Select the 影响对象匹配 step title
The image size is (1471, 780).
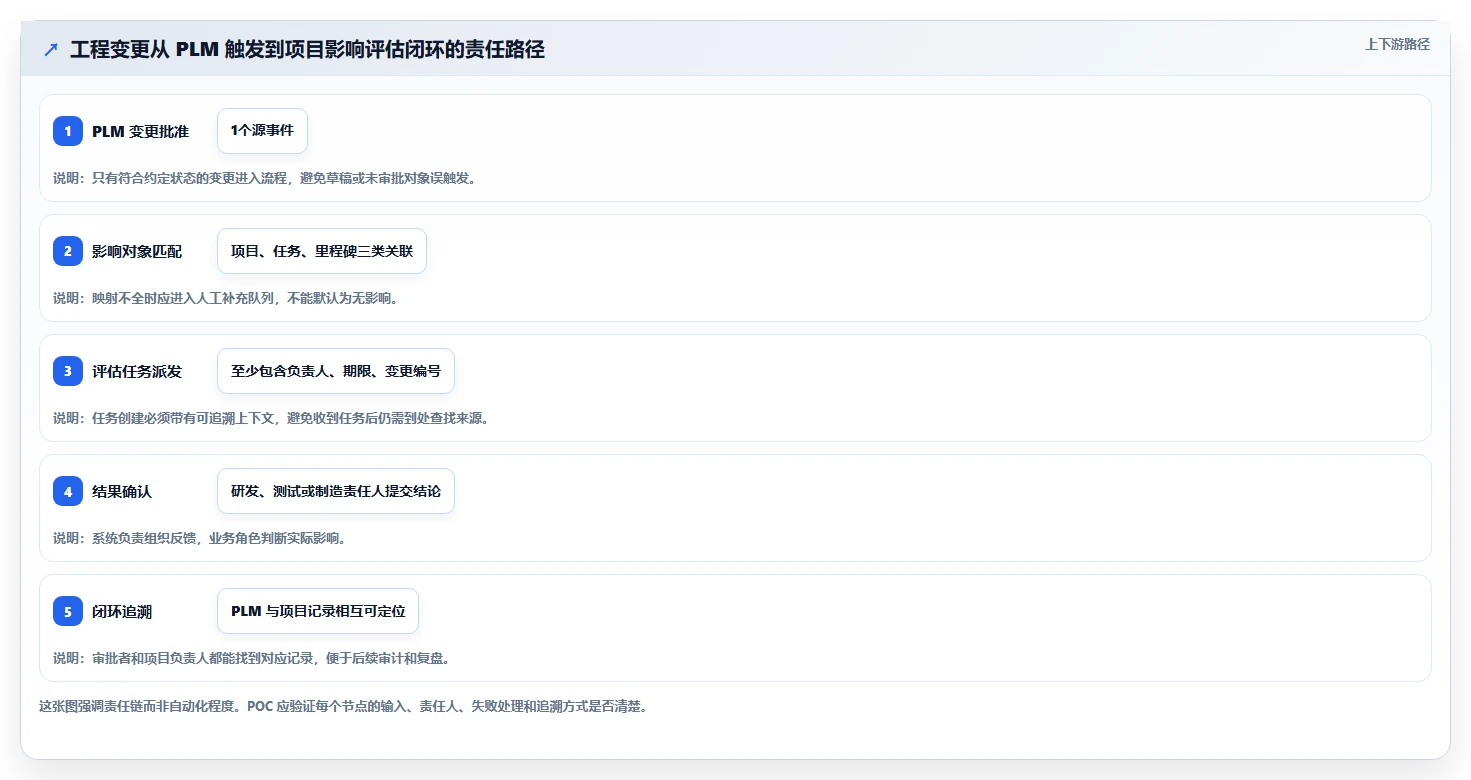137,251
